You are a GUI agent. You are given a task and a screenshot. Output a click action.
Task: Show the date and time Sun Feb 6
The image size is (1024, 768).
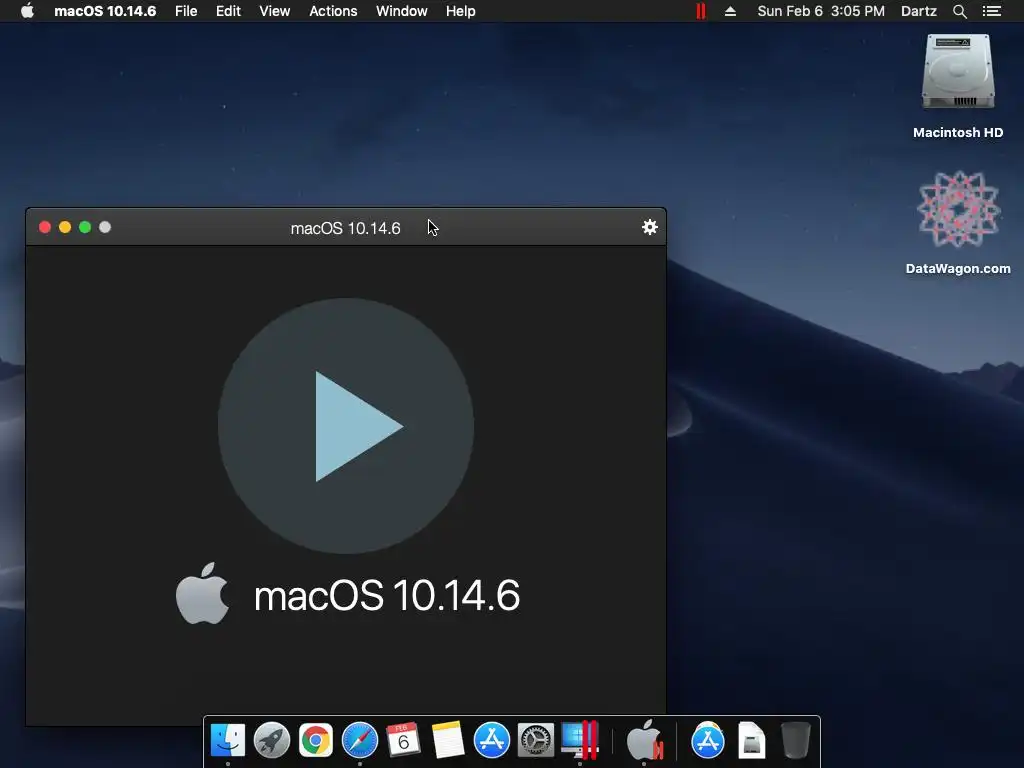pos(821,11)
